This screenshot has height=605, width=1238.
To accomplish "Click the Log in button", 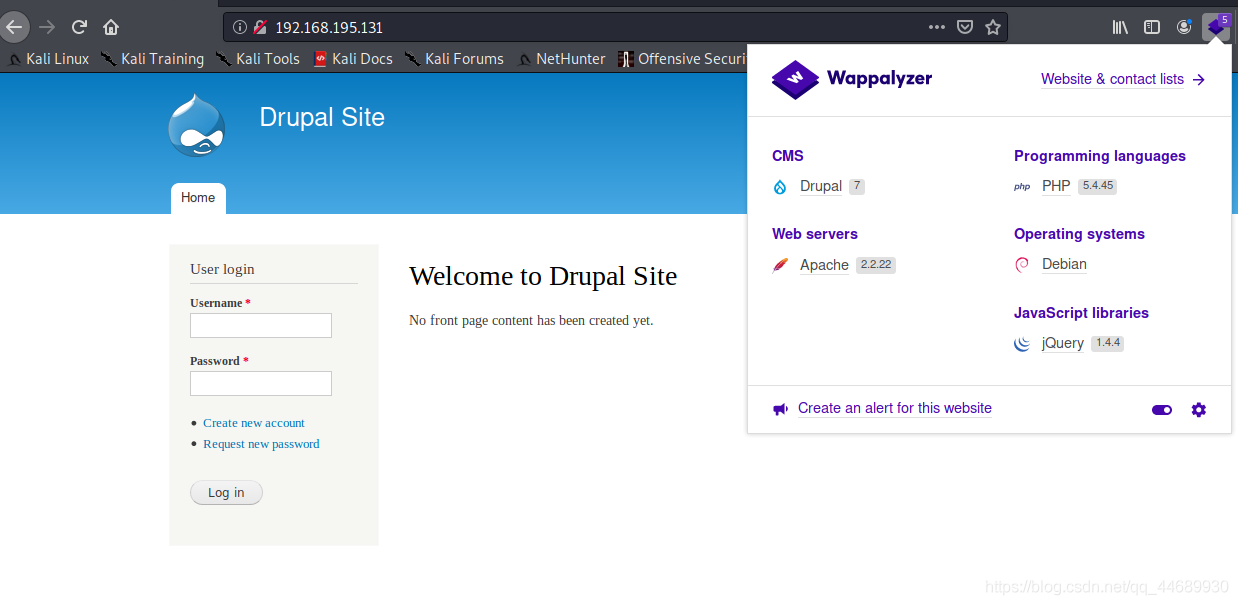I will 226,492.
